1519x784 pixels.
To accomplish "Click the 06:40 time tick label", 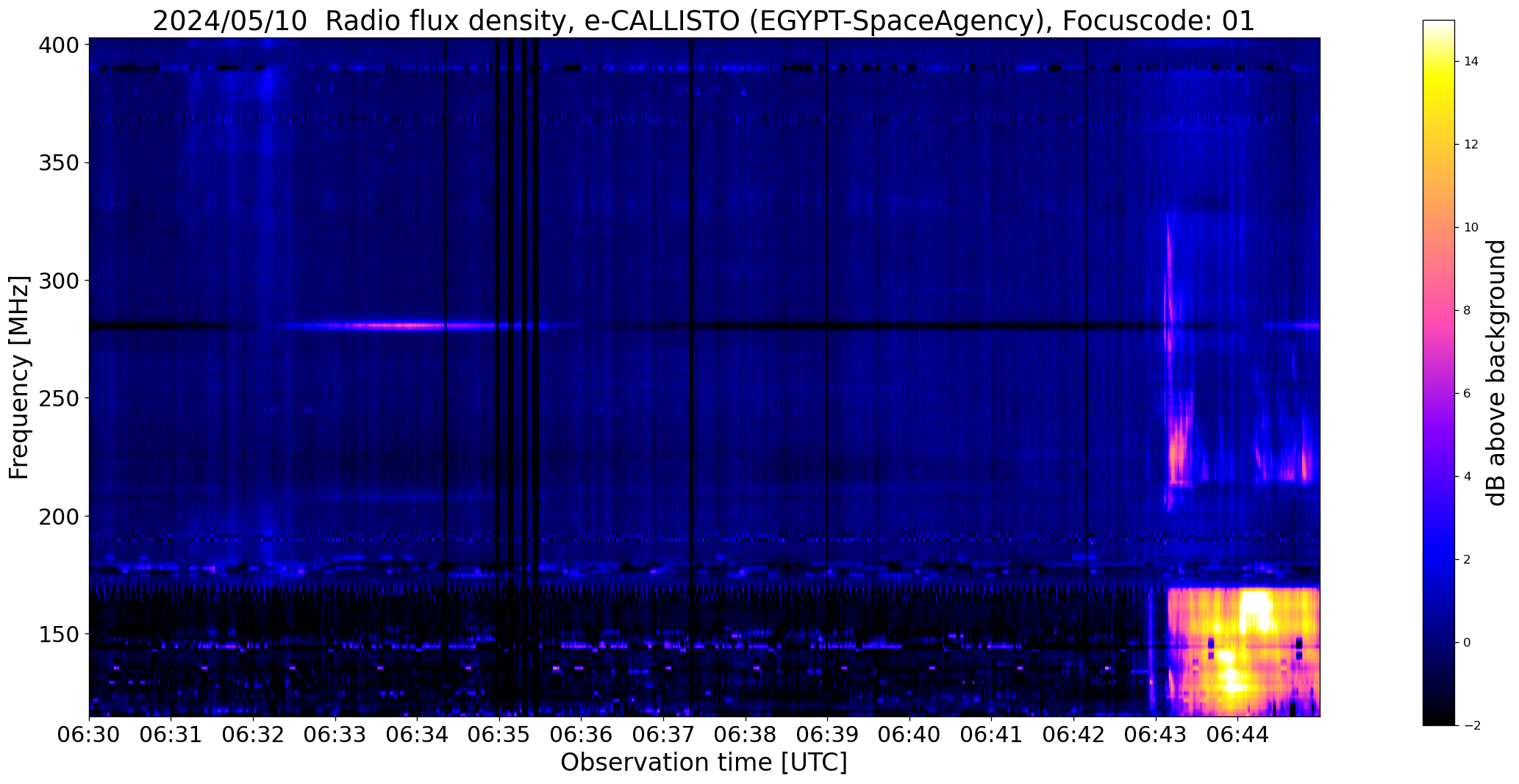I will (909, 733).
